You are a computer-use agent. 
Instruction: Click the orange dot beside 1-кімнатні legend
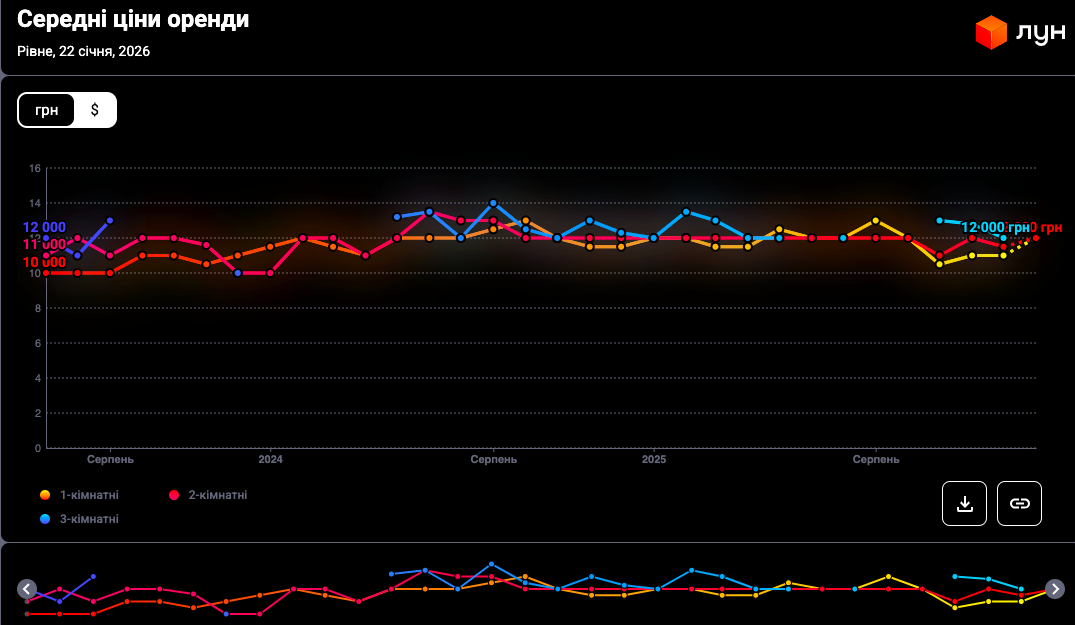pos(45,495)
